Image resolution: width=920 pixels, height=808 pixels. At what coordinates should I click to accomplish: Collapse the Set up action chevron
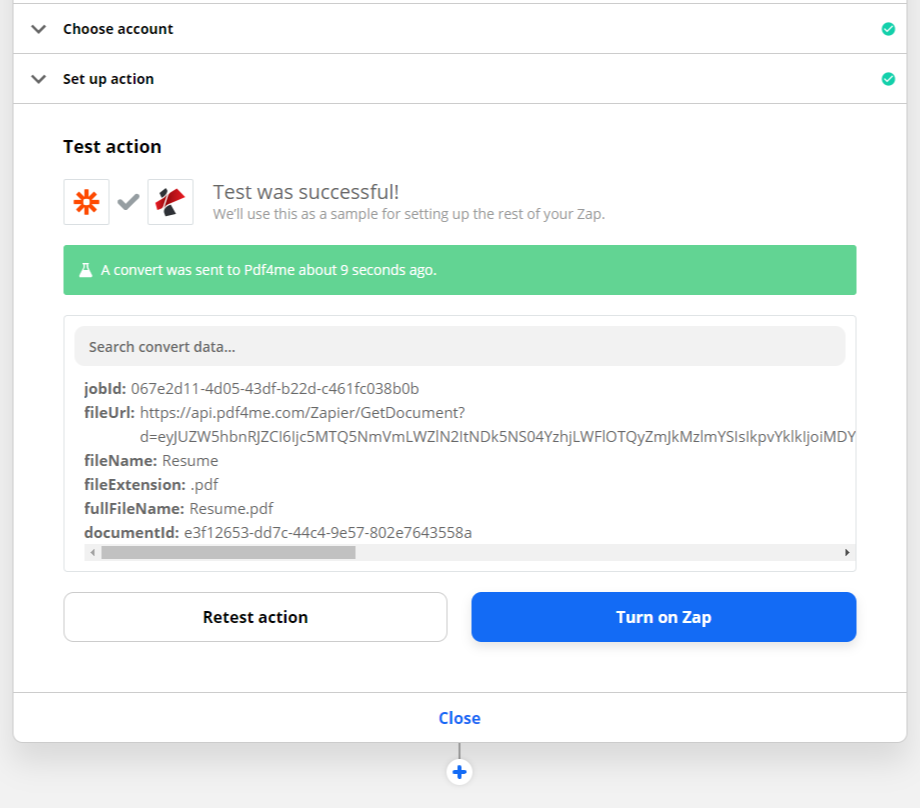point(39,79)
